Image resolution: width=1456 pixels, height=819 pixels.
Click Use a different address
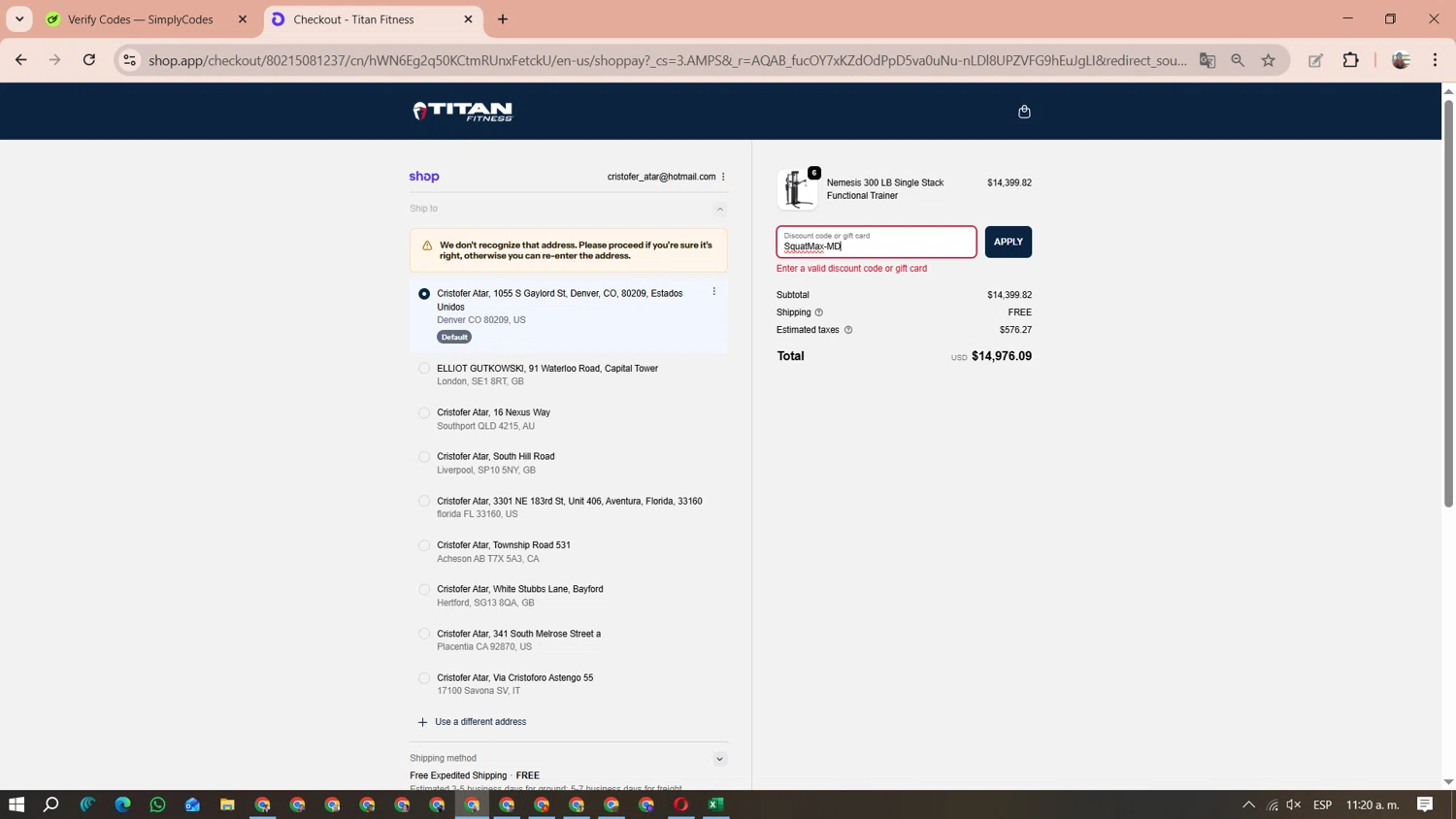[472, 722]
